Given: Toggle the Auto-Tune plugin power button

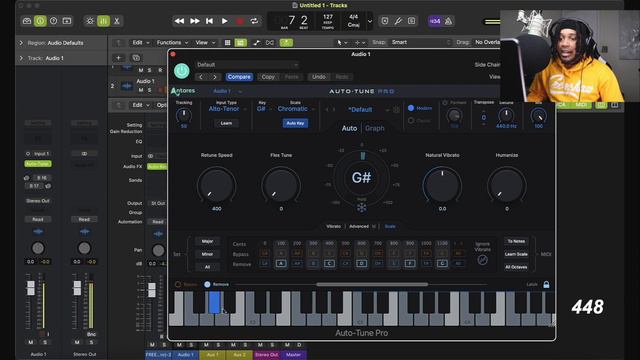Looking at the screenshot, I should (182, 71).
